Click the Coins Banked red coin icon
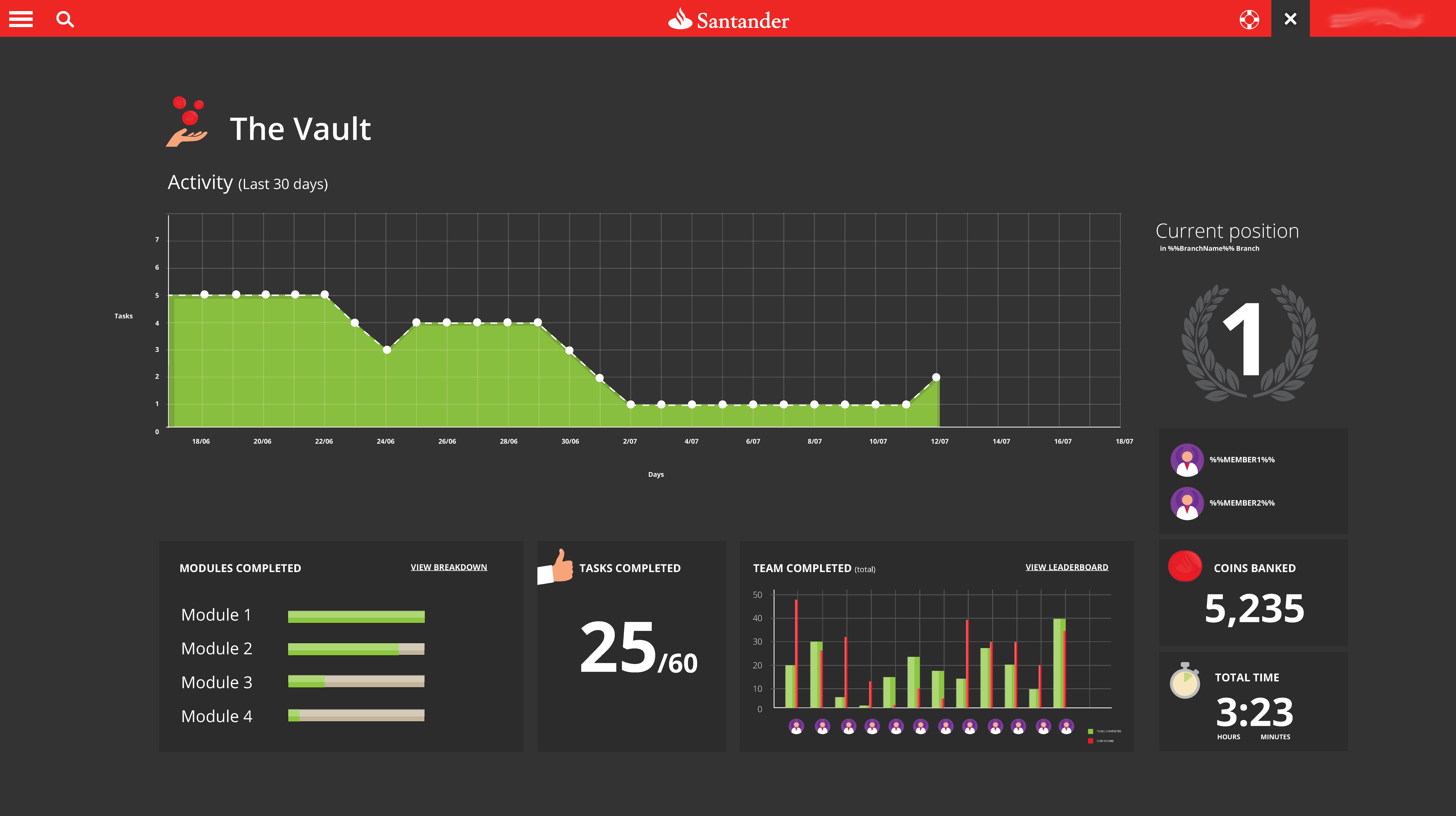The image size is (1456, 816). 1185,566
